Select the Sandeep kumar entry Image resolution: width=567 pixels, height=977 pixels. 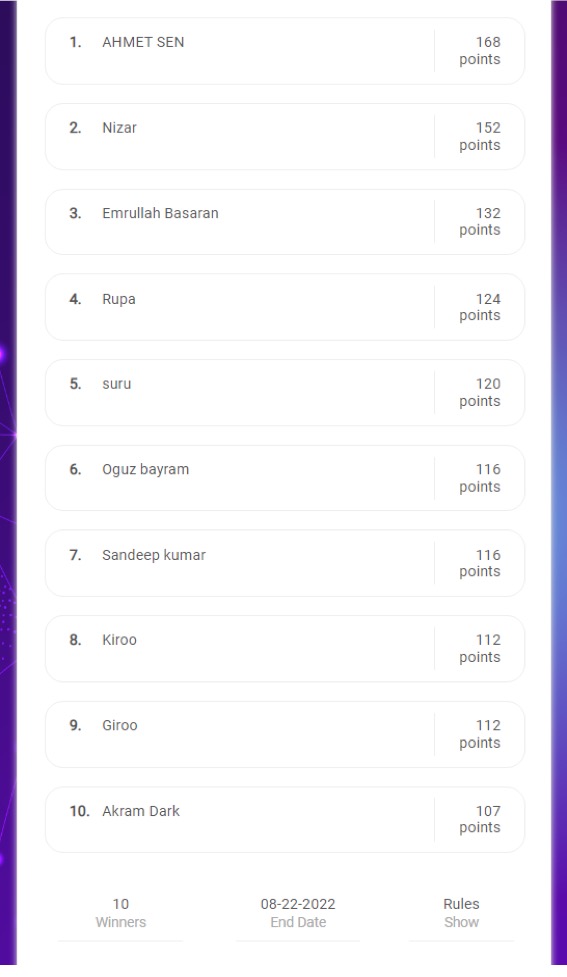[285, 563]
